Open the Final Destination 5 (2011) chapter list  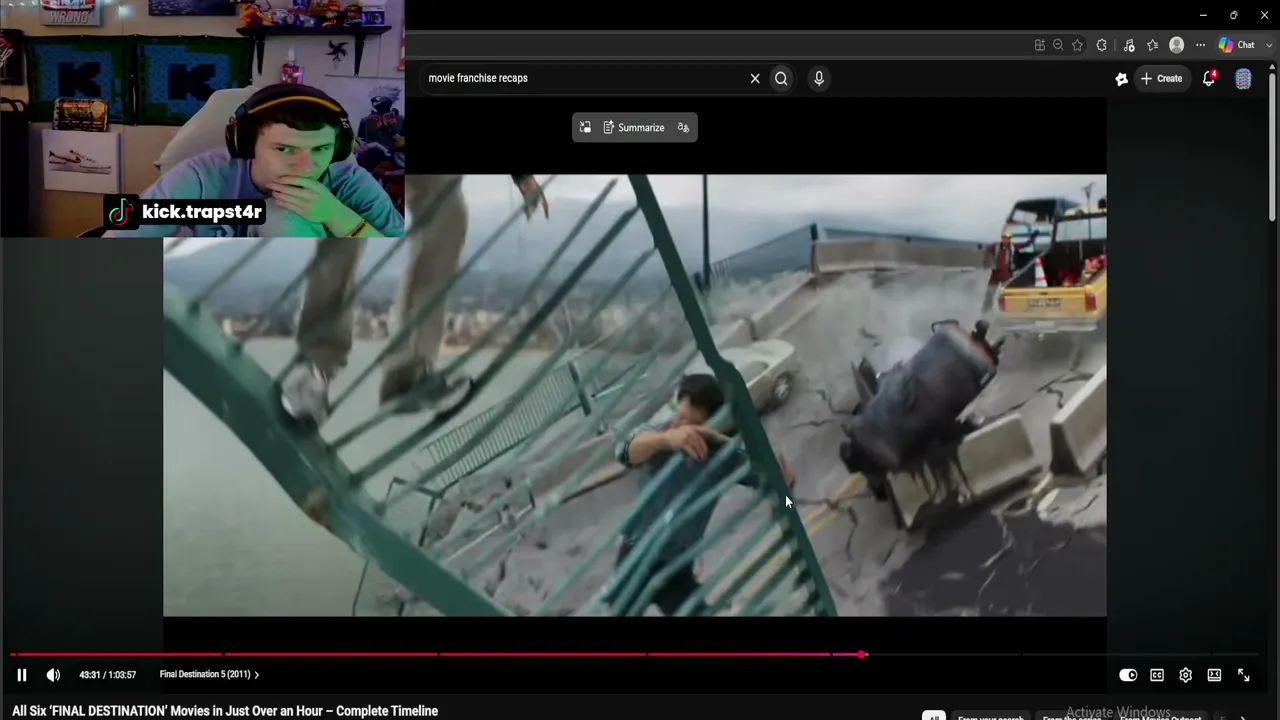pos(209,675)
